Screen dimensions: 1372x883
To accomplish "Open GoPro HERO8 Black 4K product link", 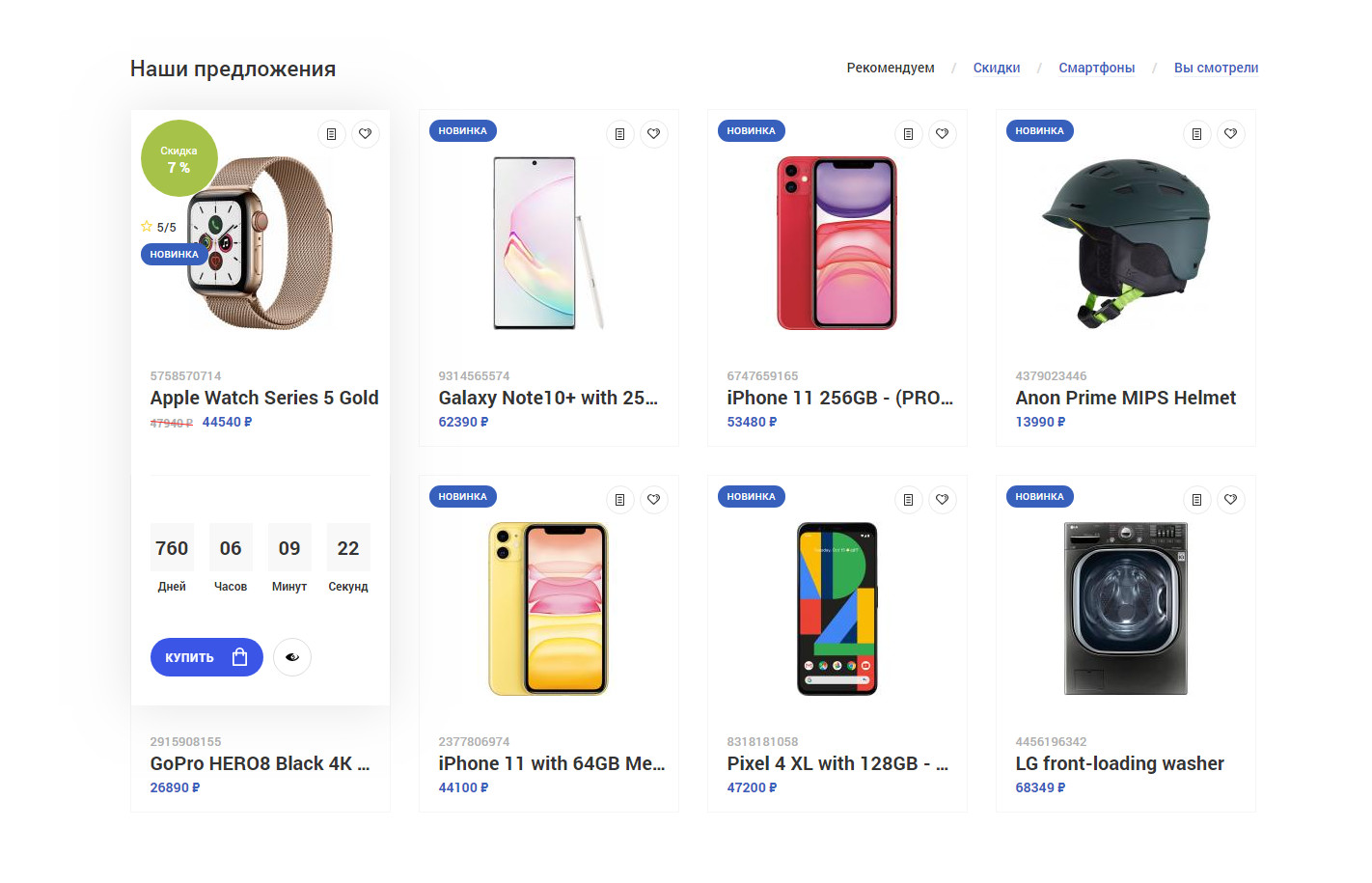I will pyautogui.click(x=260, y=763).
